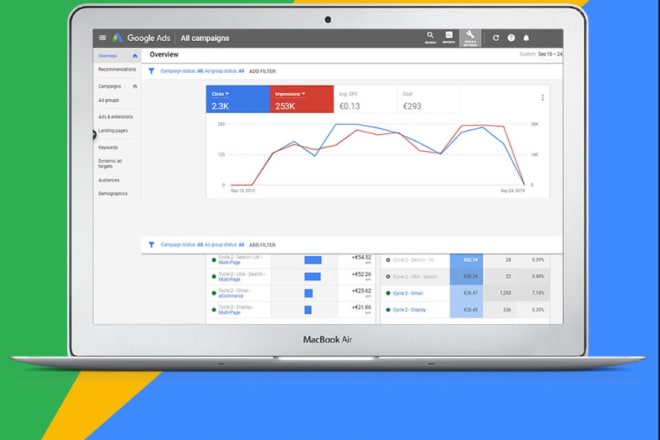Click the funnel icon in lower filter bar
This screenshot has width=660, height=440.
[x=152, y=245]
